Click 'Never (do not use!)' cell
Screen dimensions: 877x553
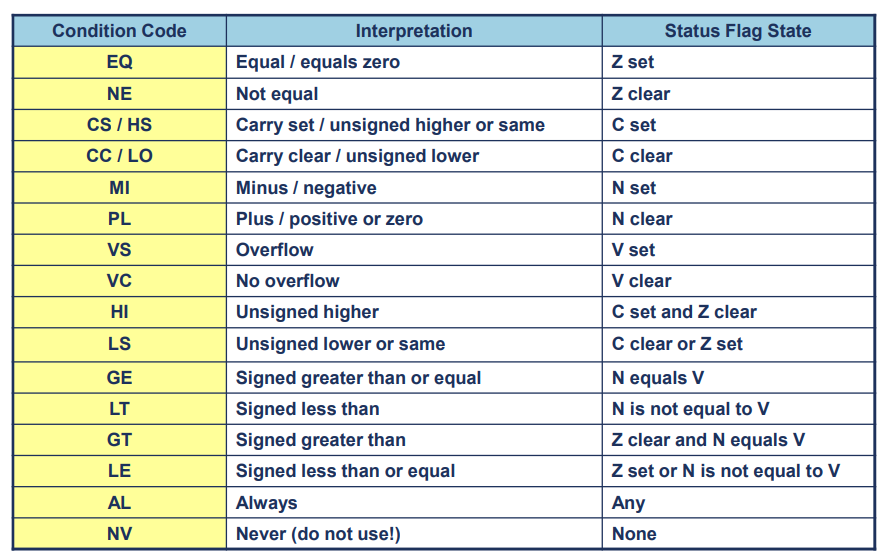pyautogui.click(x=414, y=533)
